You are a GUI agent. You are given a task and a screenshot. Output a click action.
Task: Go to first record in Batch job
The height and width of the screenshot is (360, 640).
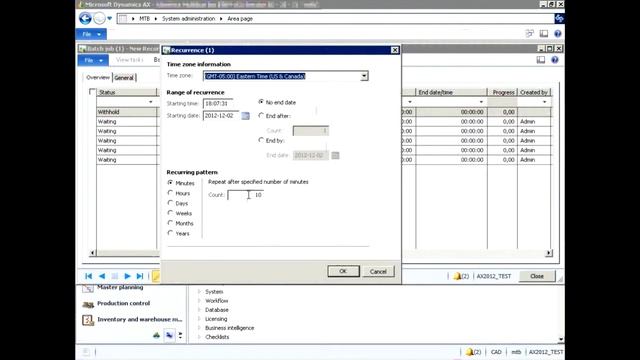(89, 276)
